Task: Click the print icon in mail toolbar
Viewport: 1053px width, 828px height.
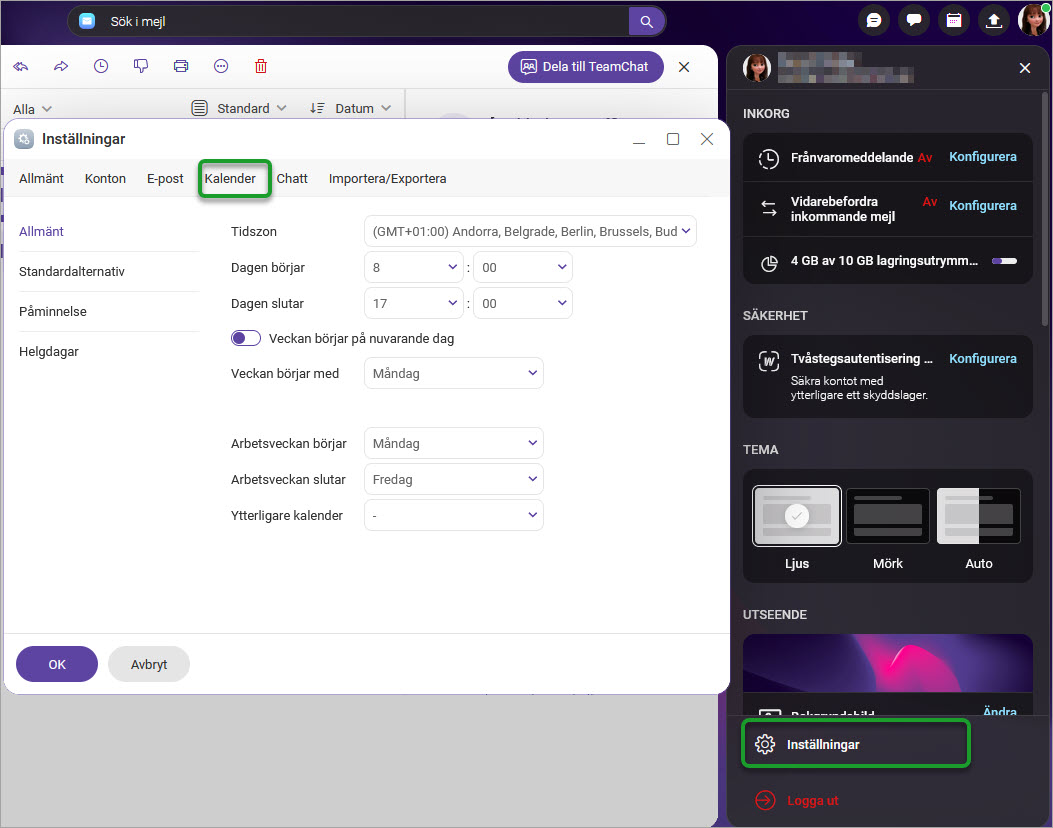Action: coord(181,66)
